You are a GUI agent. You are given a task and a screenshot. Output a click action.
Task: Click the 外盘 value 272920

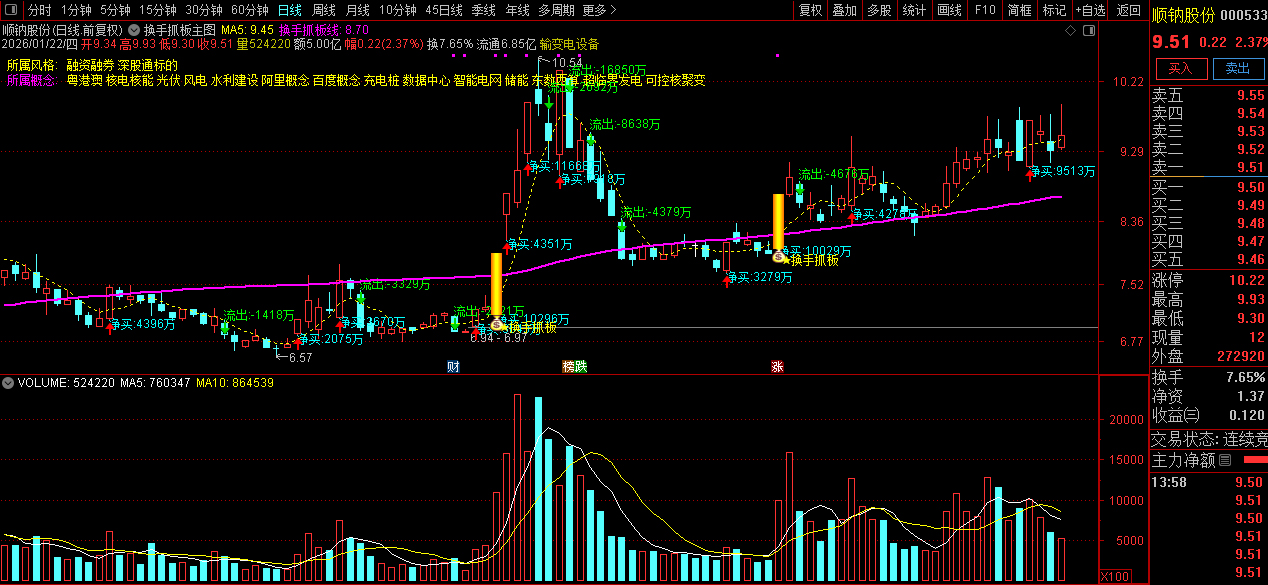coord(1241,356)
